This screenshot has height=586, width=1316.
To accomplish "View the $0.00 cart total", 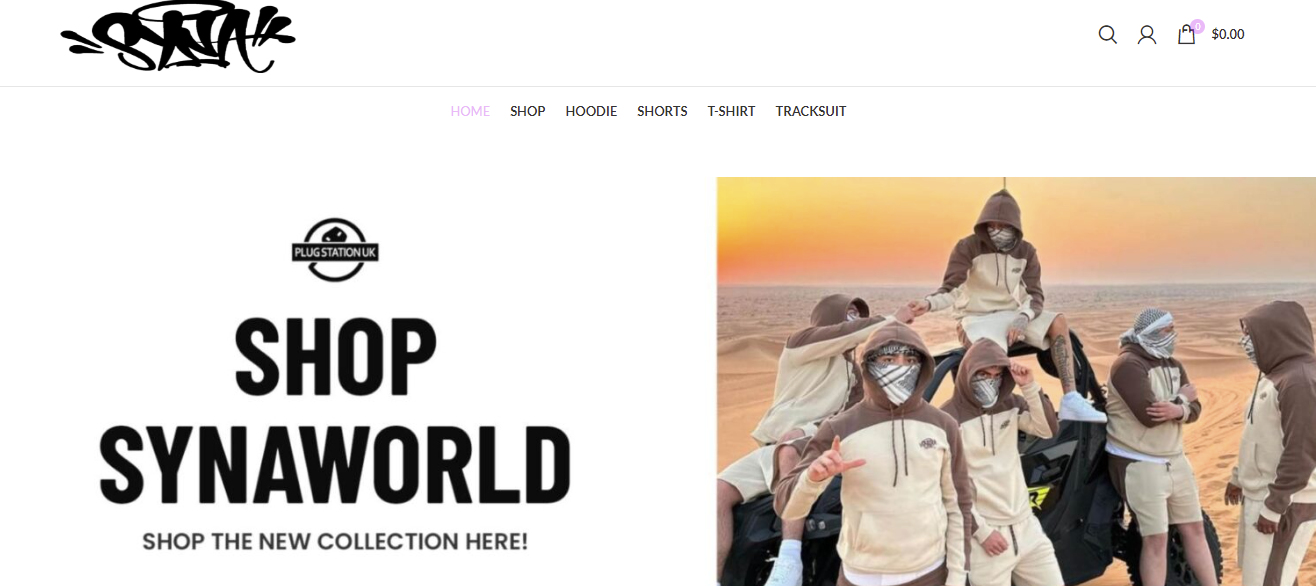I will coord(1228,34).
